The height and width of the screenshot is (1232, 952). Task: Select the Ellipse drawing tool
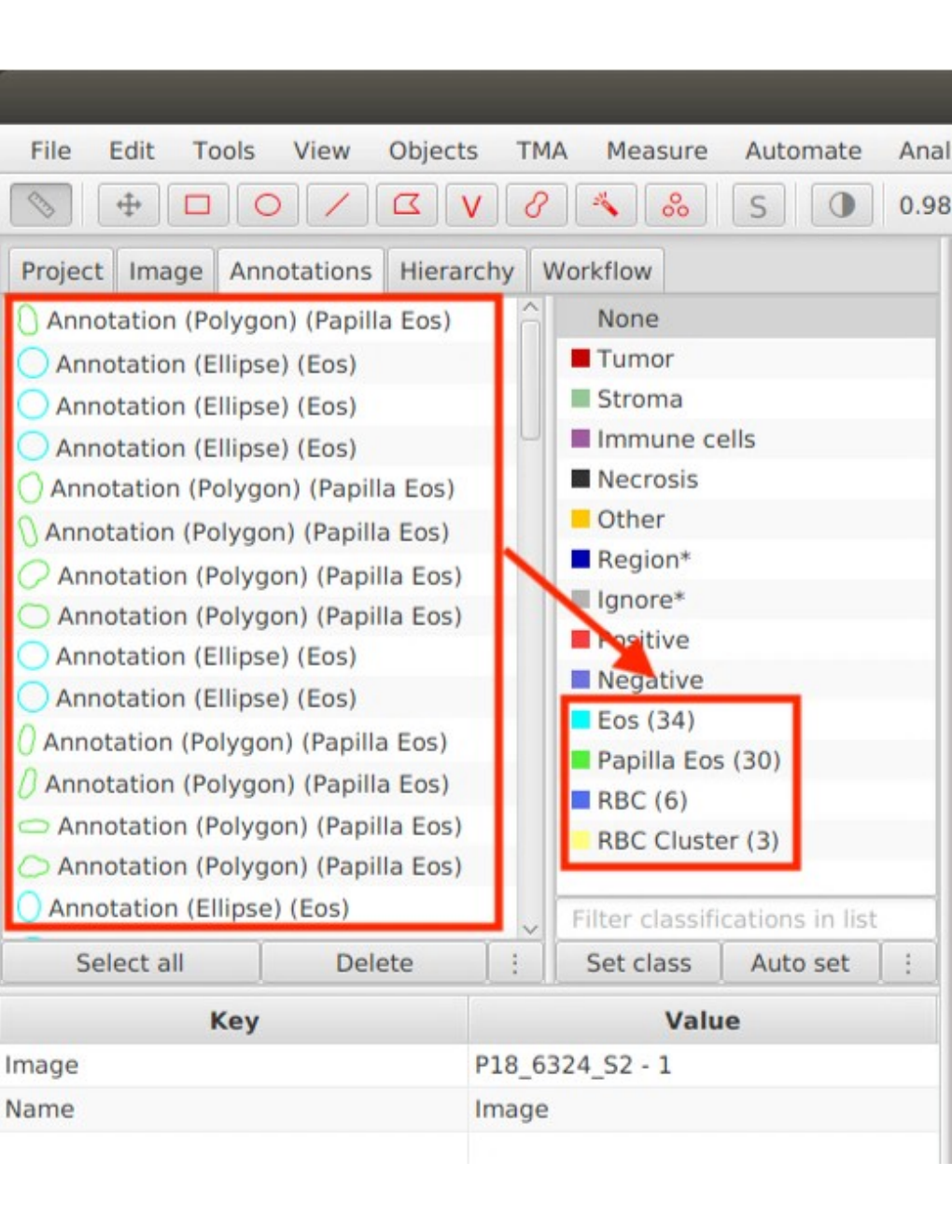267,204
